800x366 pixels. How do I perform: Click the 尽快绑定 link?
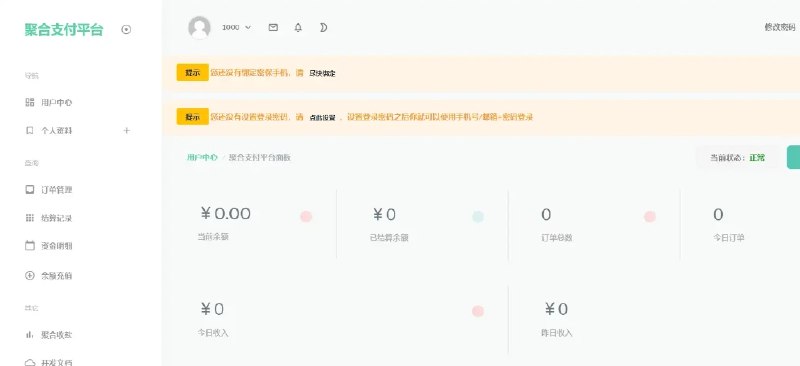pos(322,74)
